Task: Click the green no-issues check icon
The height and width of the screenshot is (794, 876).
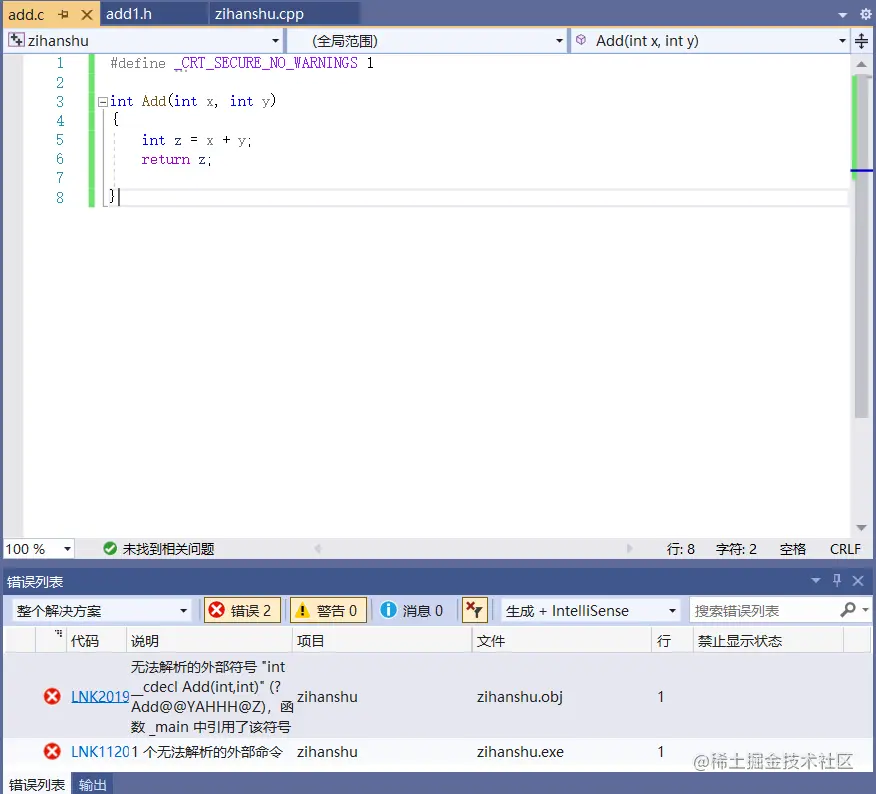Action: coord(110,549)
